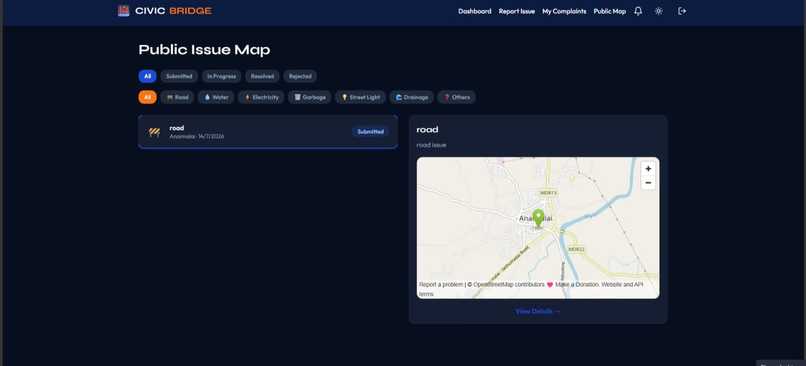806x366 pixels.
Task: Click the Submitted status badge
Action: pyautogui.click(x=371, y=132)
